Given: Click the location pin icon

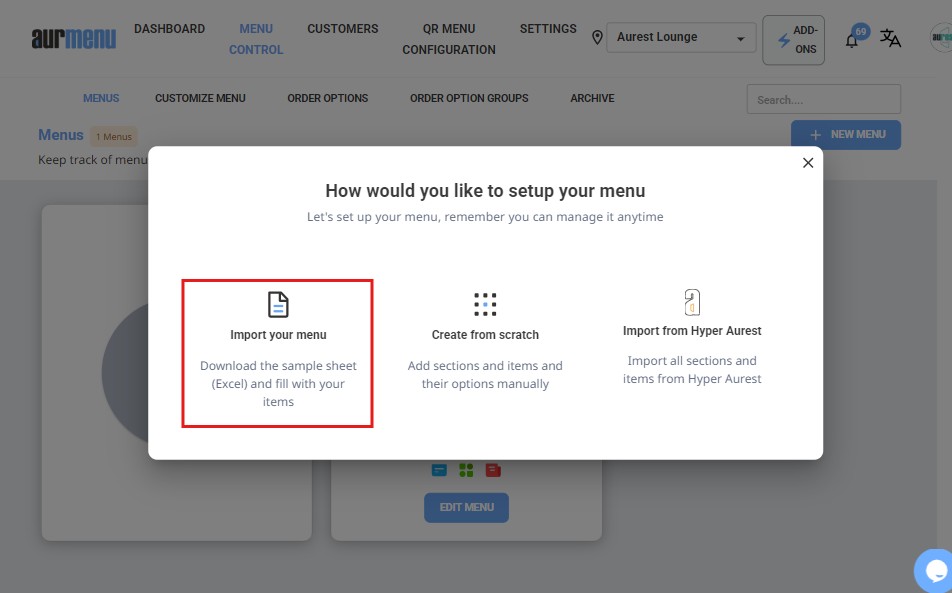Looking at the screenshot, I should (x=597, y=38).
